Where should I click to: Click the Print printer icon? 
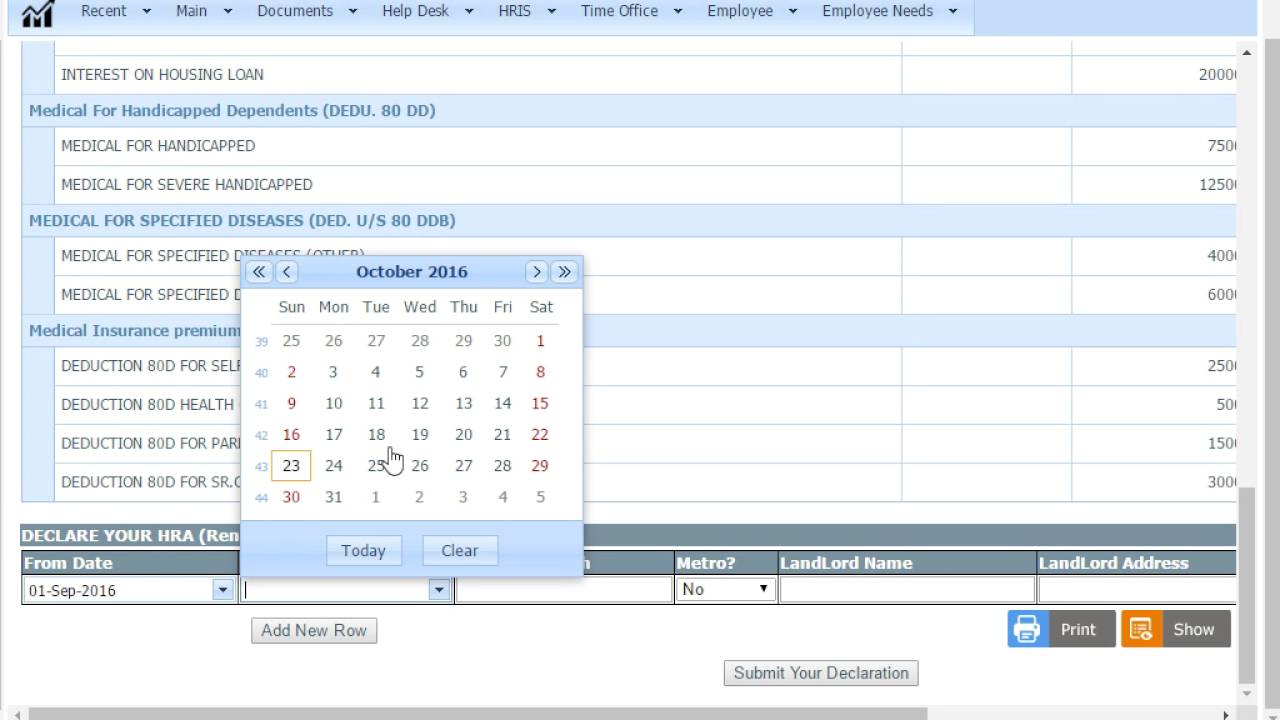pyautogui.click(x=1027, y=629)
